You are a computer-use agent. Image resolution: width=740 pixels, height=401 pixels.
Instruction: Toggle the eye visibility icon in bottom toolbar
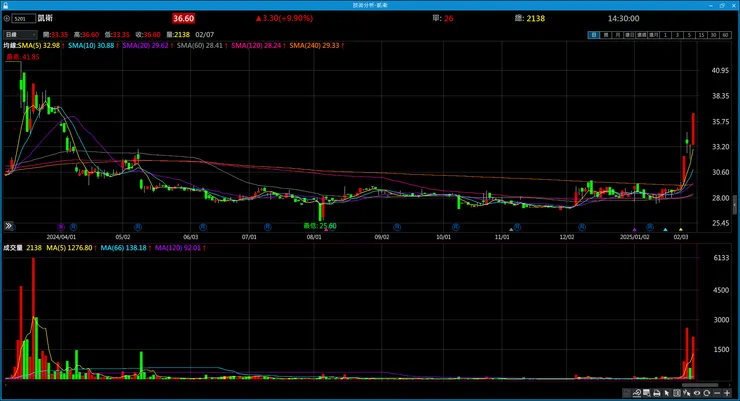[697, 393]
